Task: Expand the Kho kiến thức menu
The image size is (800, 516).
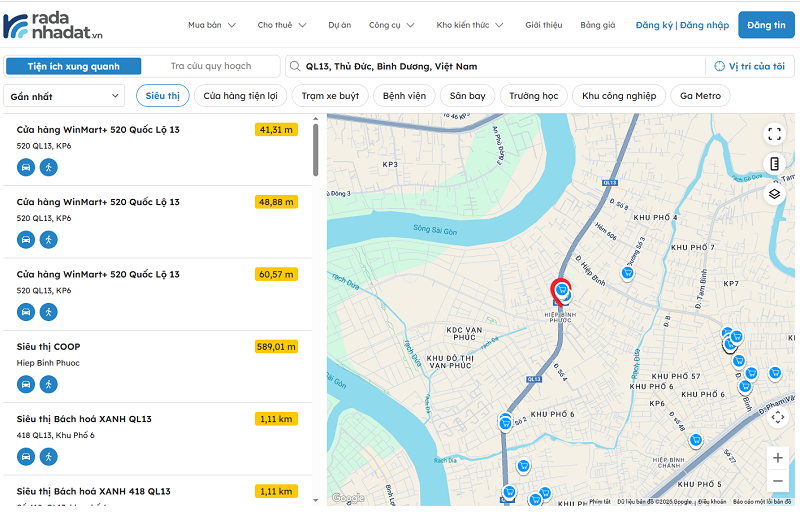Action: coord(469,25)
